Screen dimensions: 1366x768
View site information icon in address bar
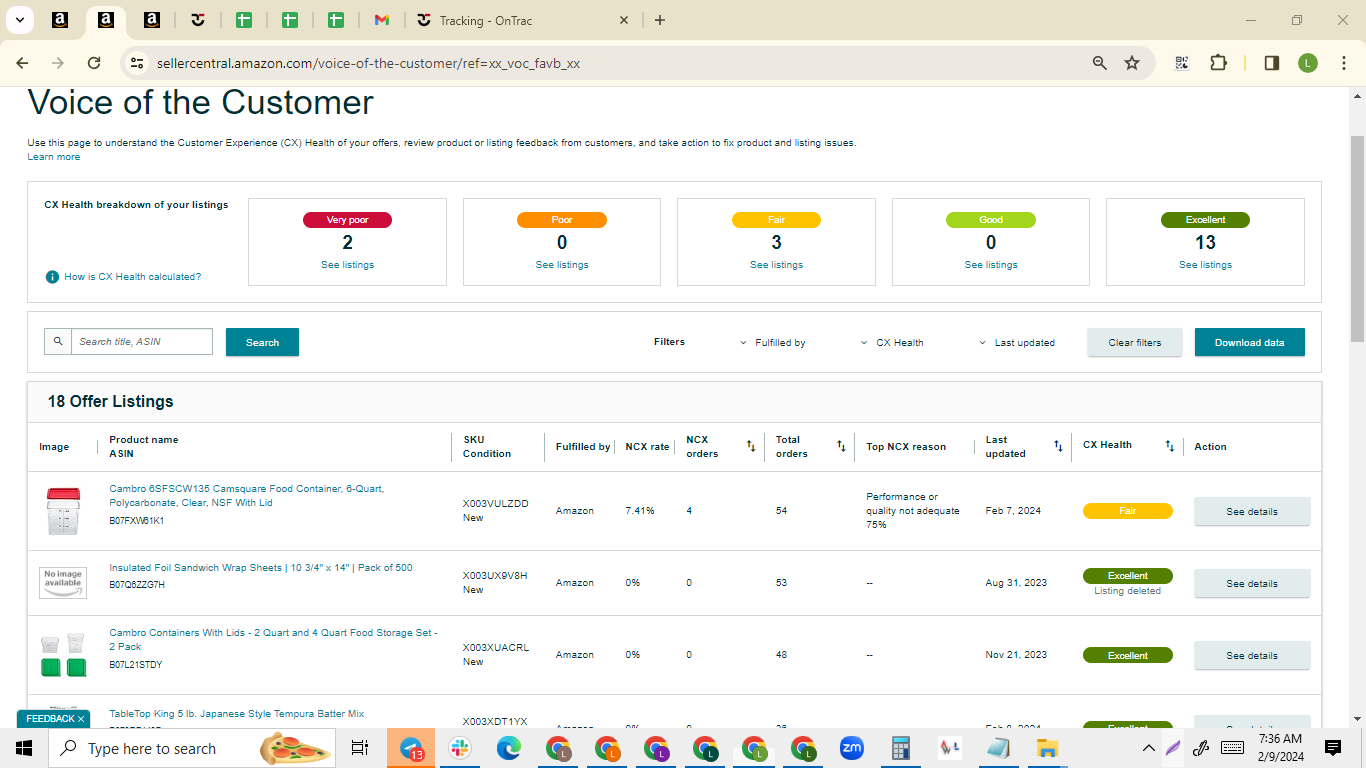pos(137,63)
